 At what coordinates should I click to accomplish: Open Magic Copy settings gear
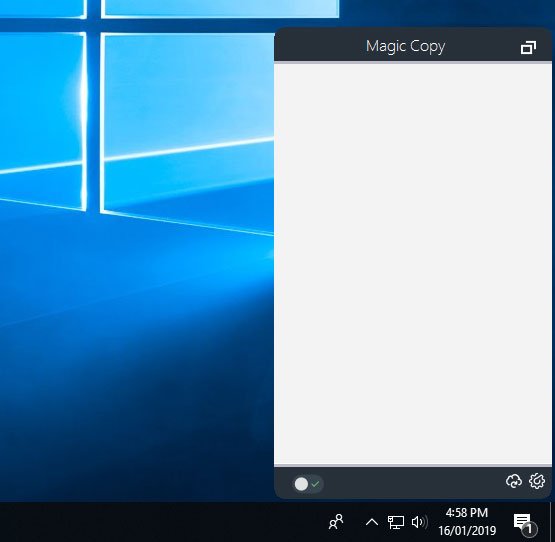537,481
